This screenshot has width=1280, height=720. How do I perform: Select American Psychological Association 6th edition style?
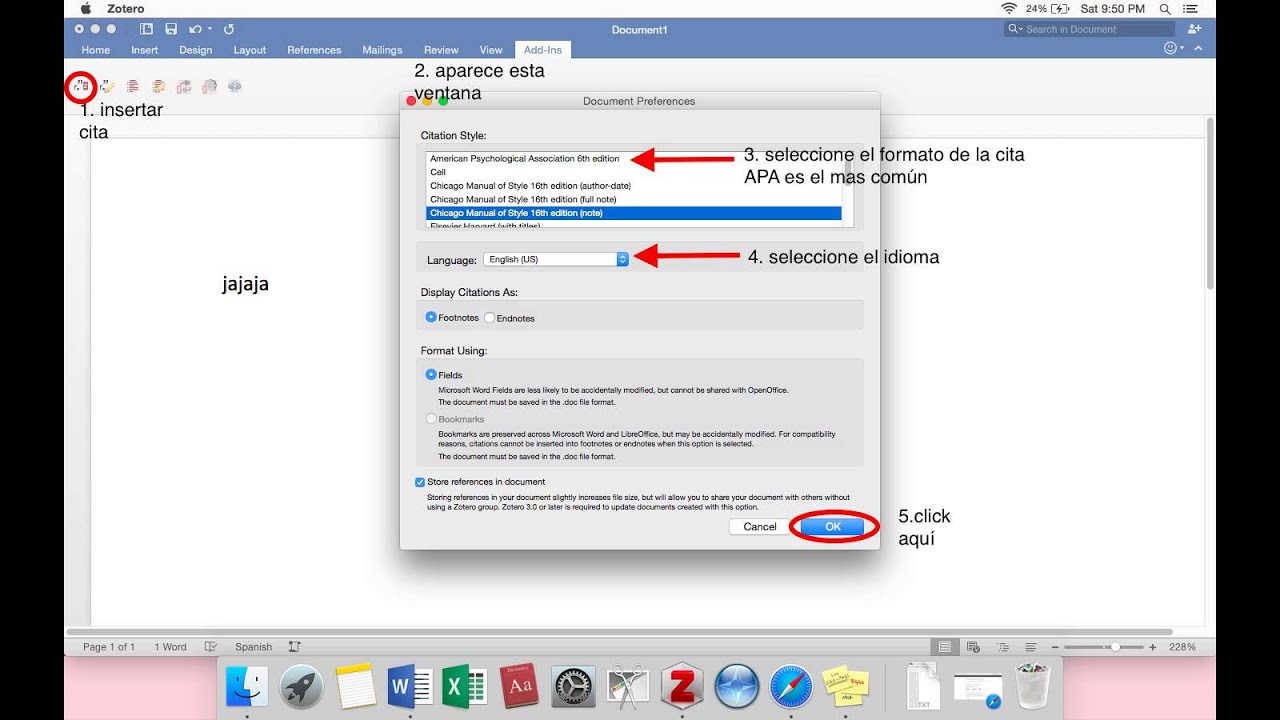(634, 158)
